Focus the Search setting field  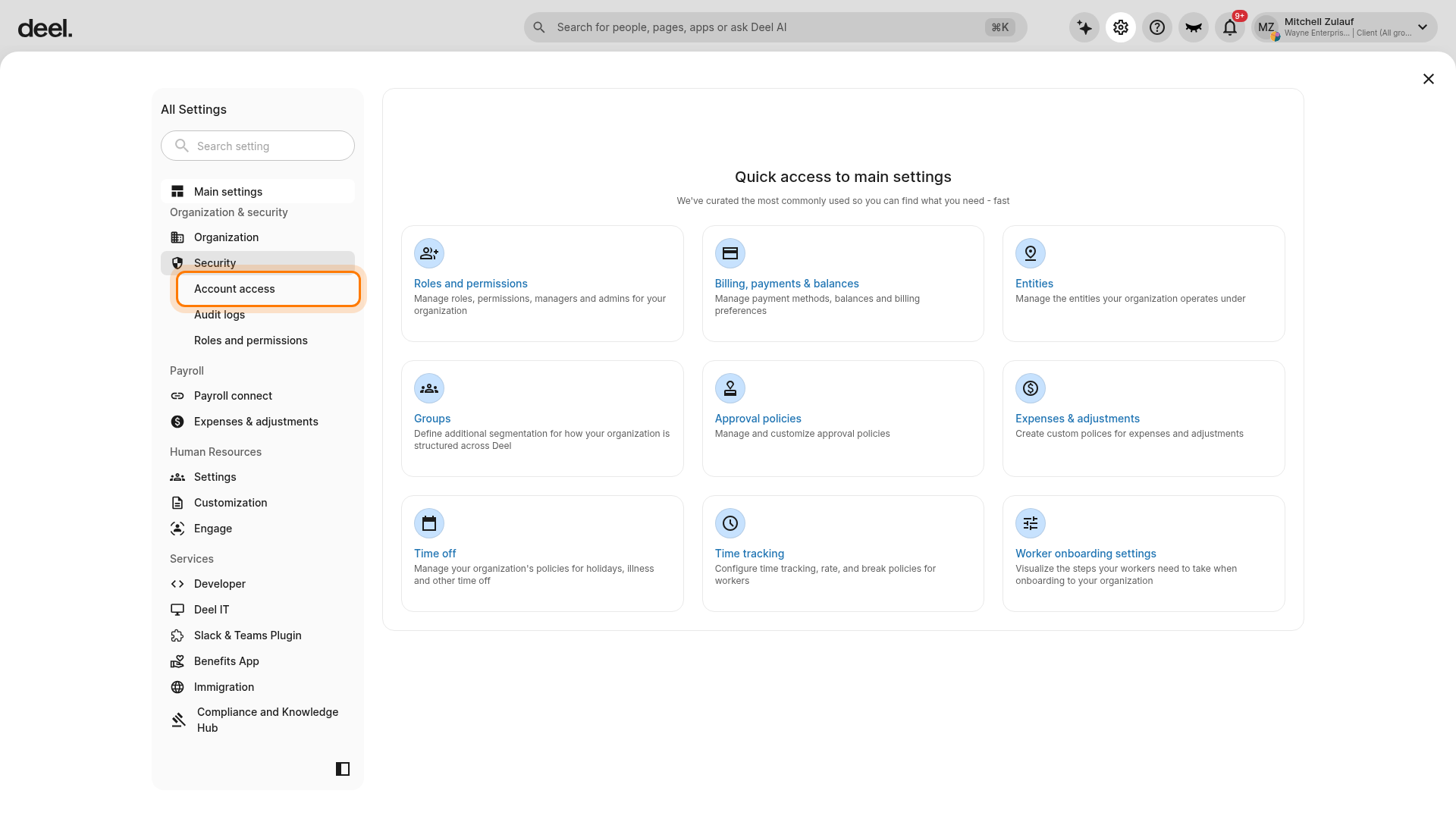tap(258, 146)
